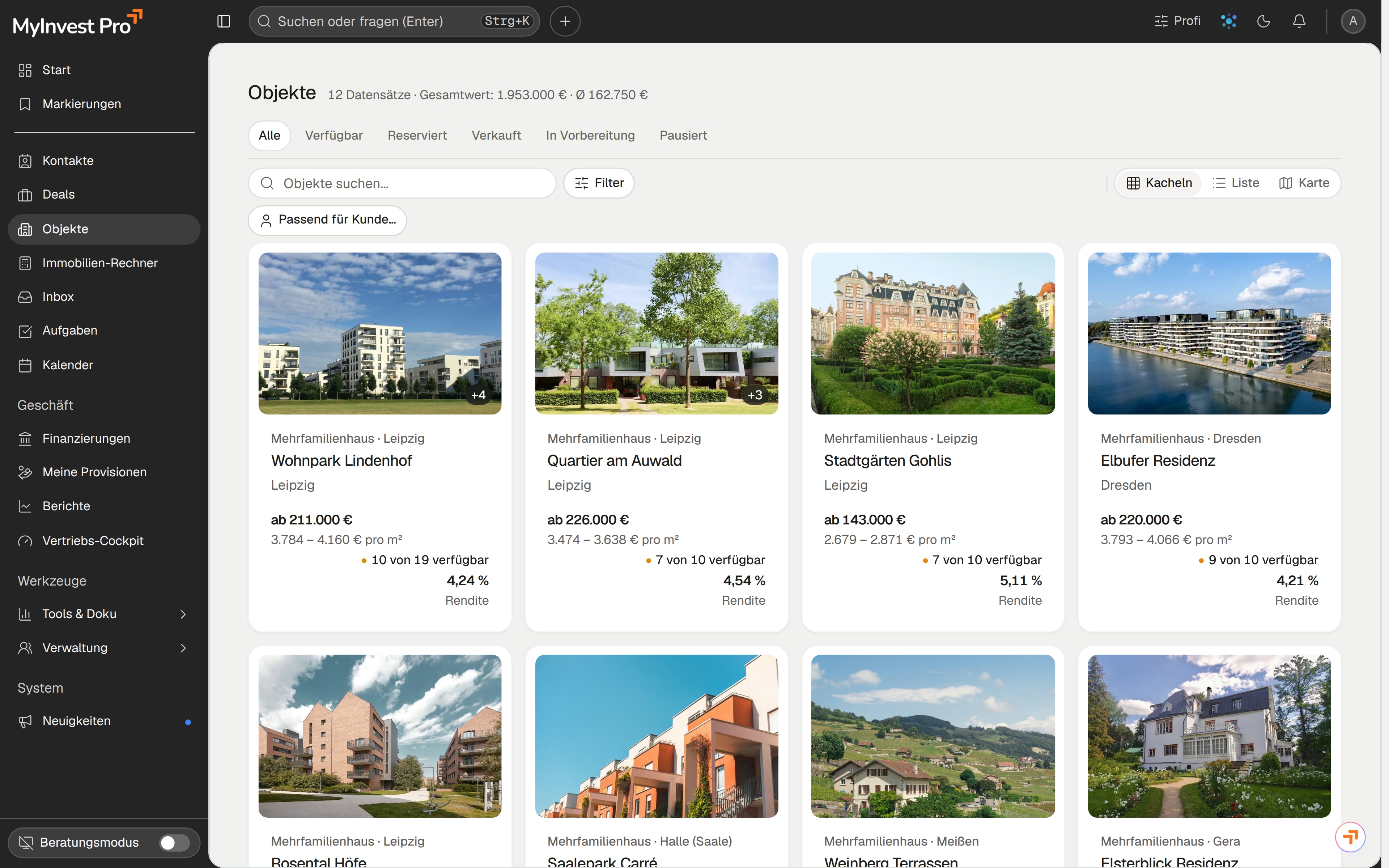Expand Tools & Doku submenu
The width and height of the screenshot is (1389, 868).
click(x=105, y=614)
